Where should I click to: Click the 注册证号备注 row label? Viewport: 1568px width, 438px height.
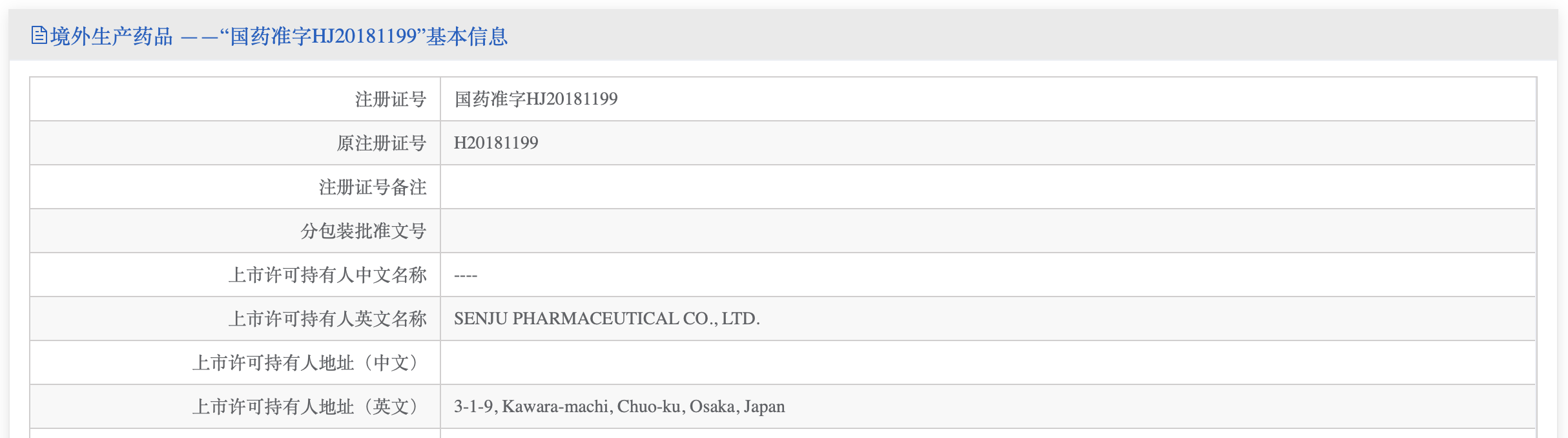(x=373, y=187)
